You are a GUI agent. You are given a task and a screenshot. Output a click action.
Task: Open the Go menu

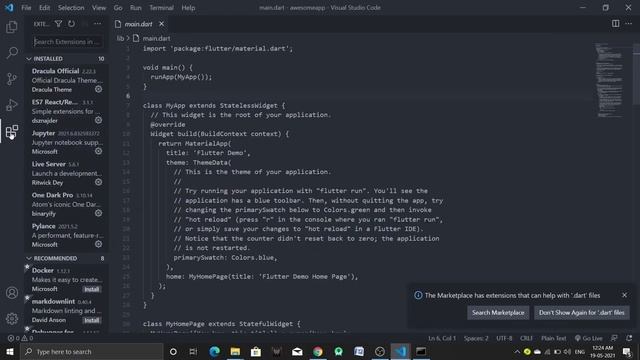118,8
